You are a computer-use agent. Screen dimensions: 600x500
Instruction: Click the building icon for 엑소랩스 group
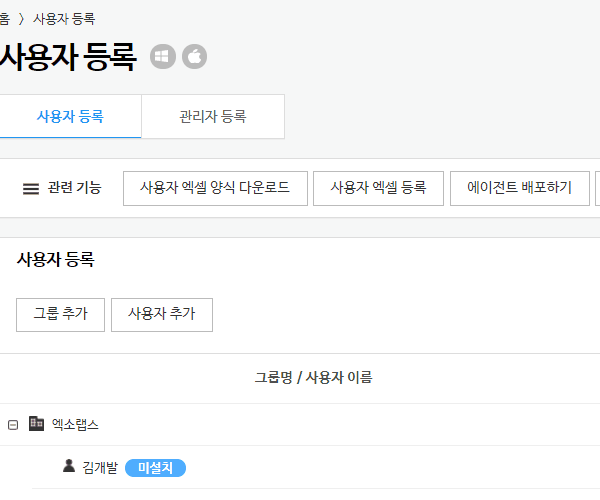tap(36, 423)
